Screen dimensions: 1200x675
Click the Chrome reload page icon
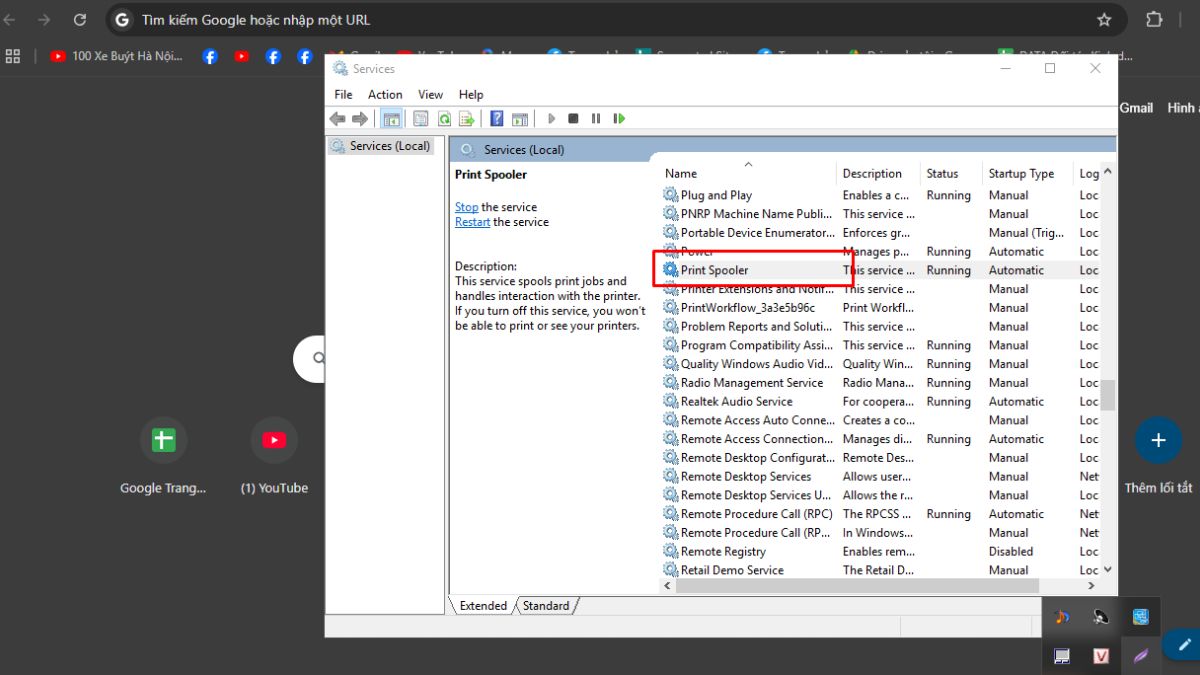click(80, 19)
